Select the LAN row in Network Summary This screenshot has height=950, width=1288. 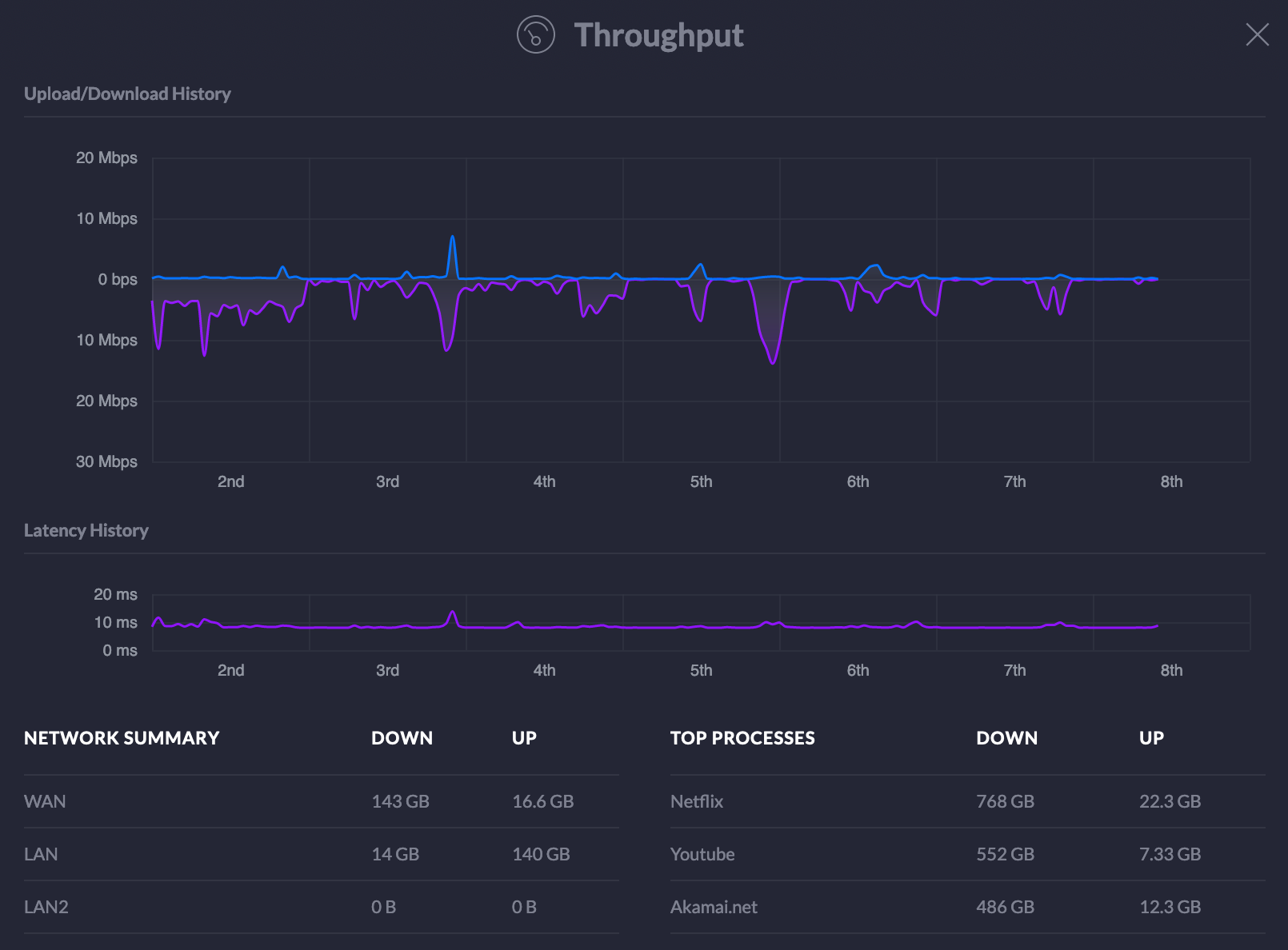click(41, 854)
